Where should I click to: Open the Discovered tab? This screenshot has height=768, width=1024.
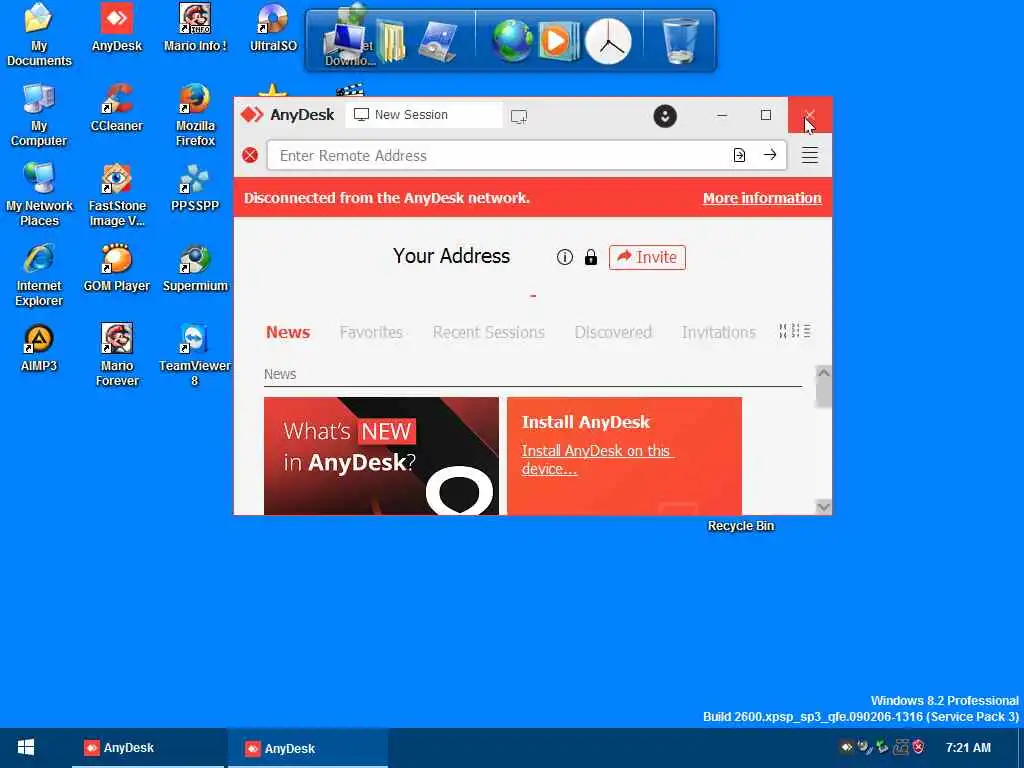coord(613,332)
